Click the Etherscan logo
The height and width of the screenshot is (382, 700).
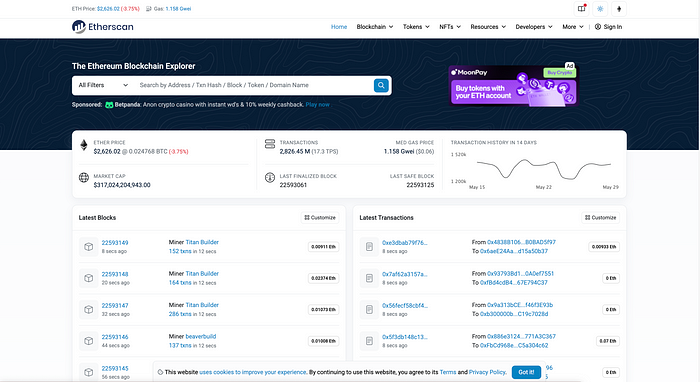tap(103, 27)
